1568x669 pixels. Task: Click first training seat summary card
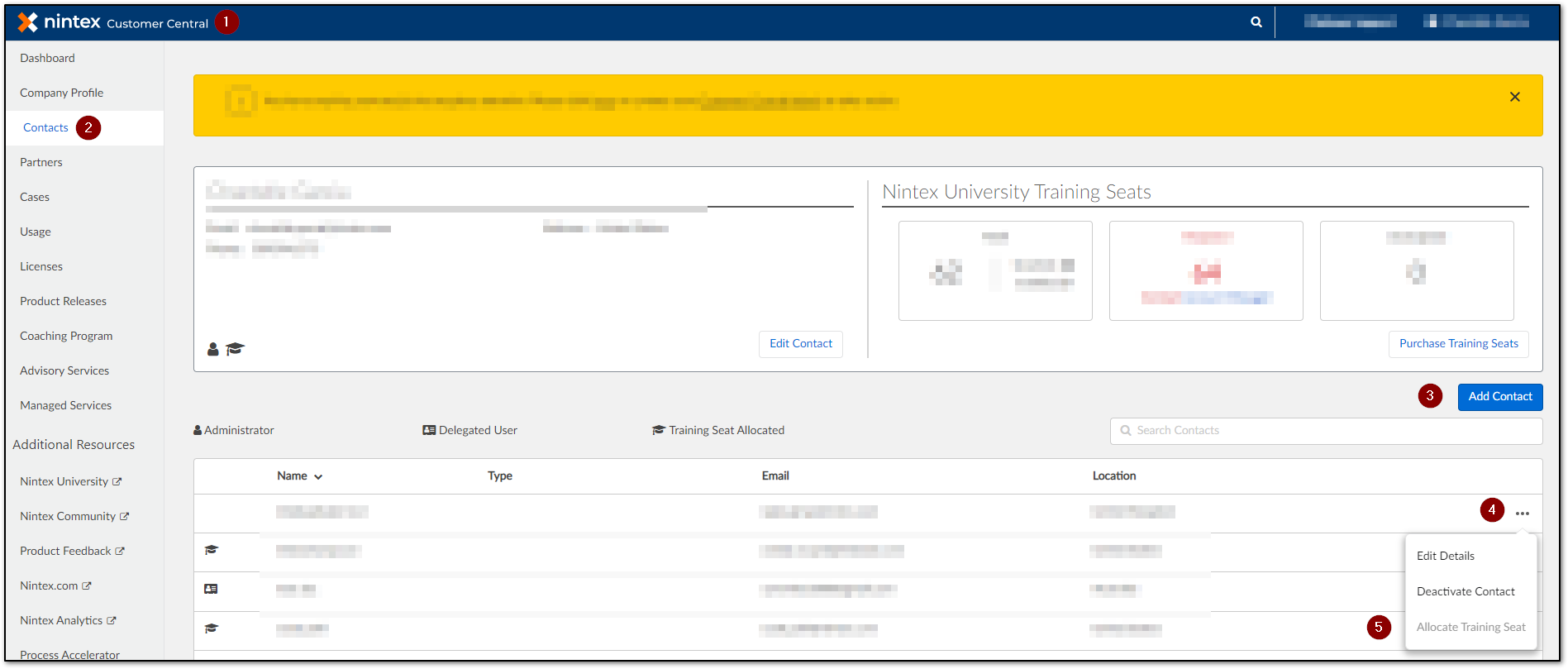(995, 270)
